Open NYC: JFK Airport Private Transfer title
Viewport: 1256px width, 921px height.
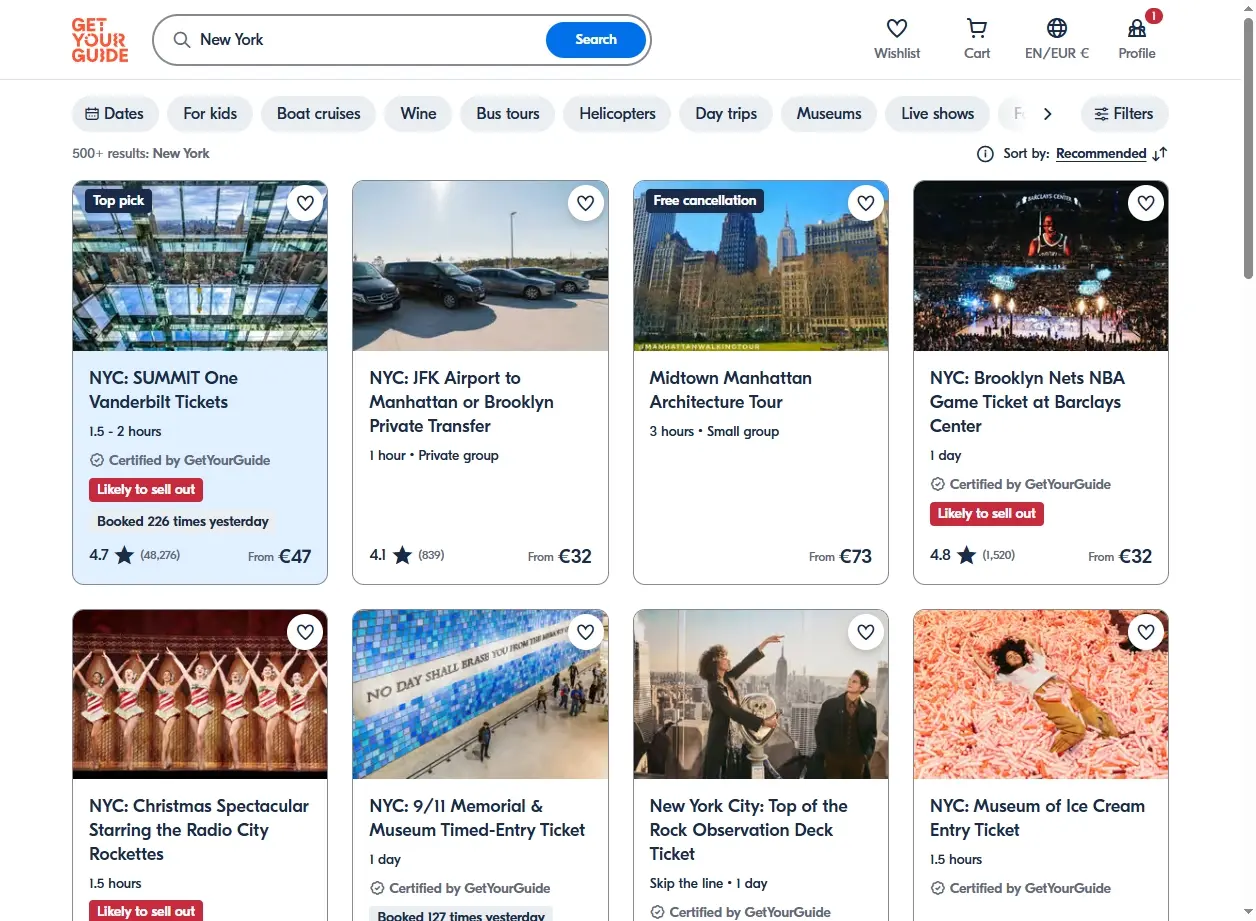pyautogui.click(x=461, y=402)
